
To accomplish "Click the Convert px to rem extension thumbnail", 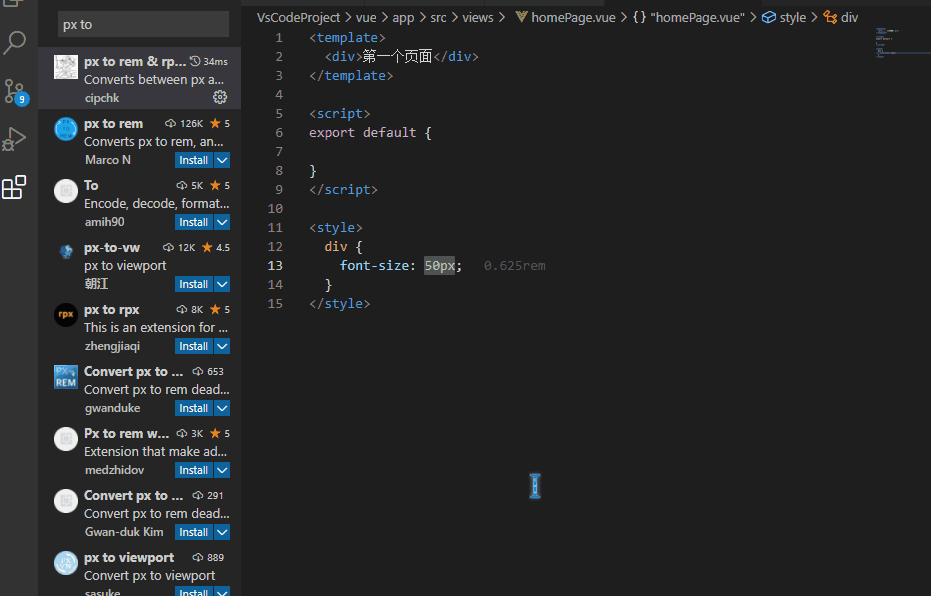I will pos(66,377).
